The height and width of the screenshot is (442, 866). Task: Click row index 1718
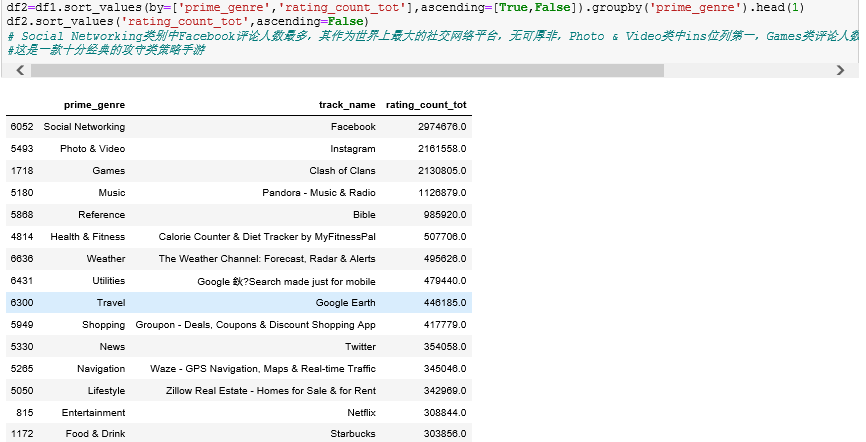point(22,171)
